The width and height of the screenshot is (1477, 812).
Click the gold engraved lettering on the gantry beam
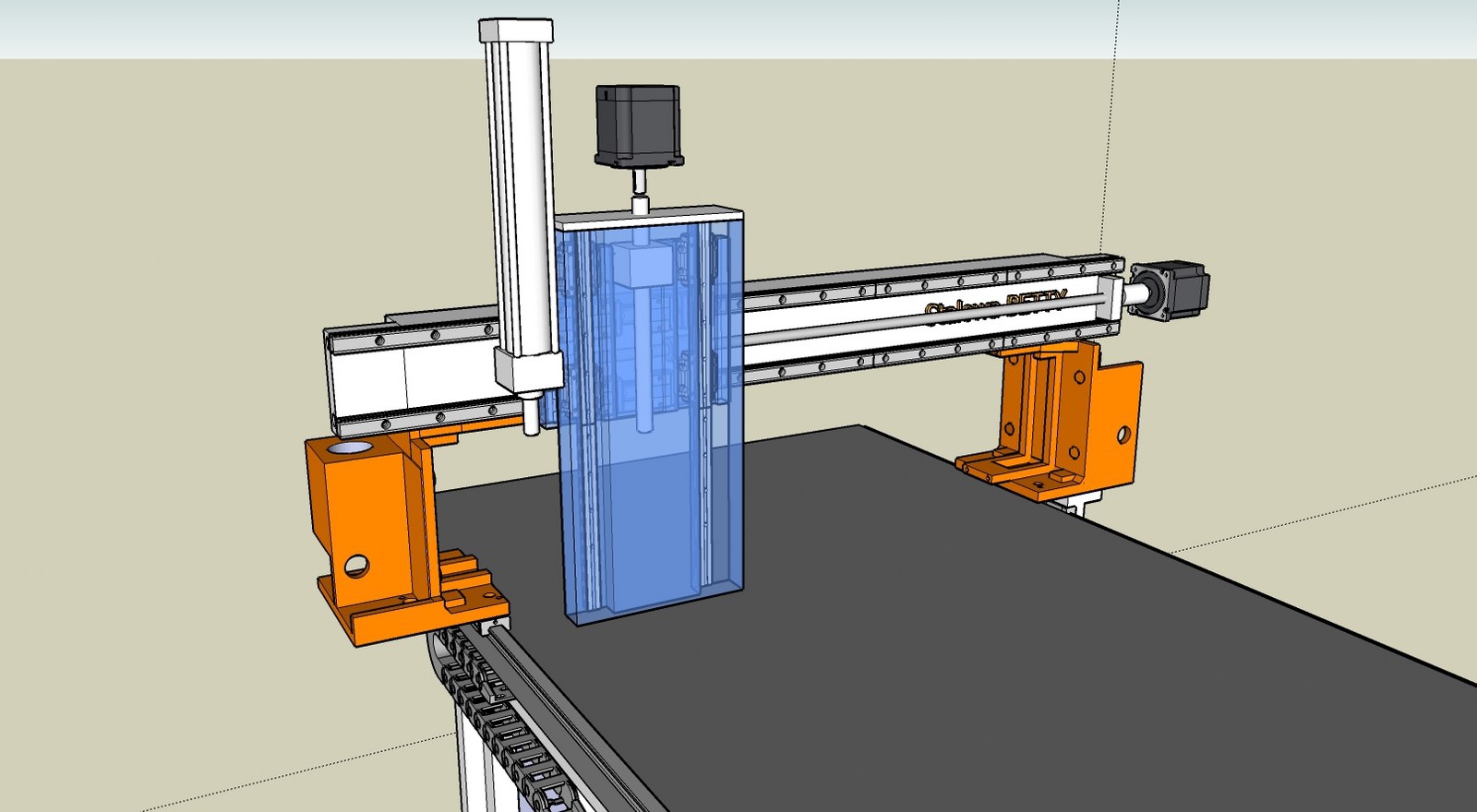(995, 306)
